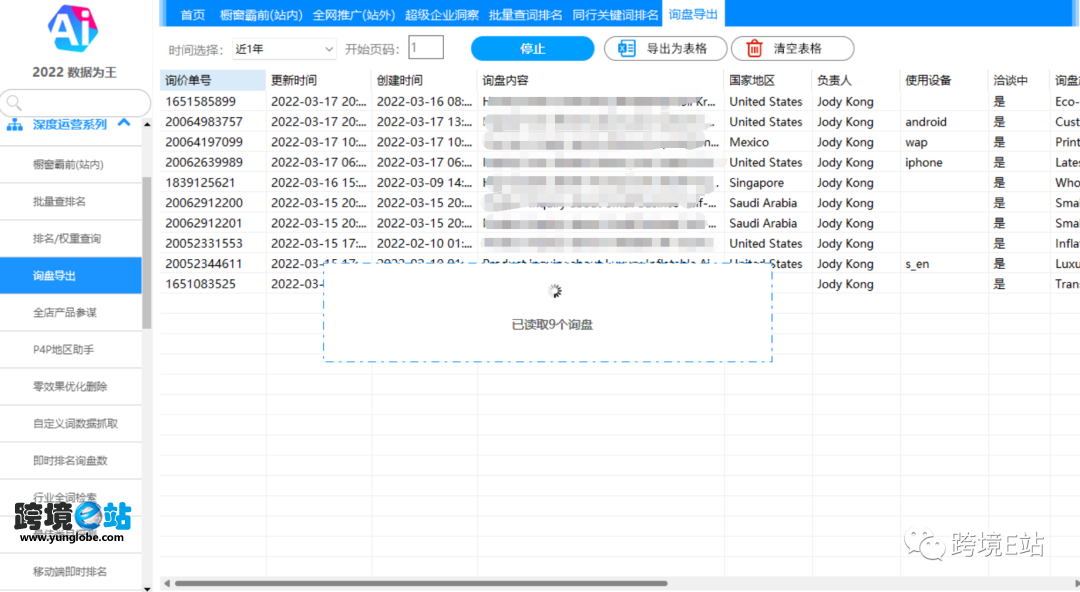Click the wap device cell
1080x592 pixels.
(x=916, y=143)
